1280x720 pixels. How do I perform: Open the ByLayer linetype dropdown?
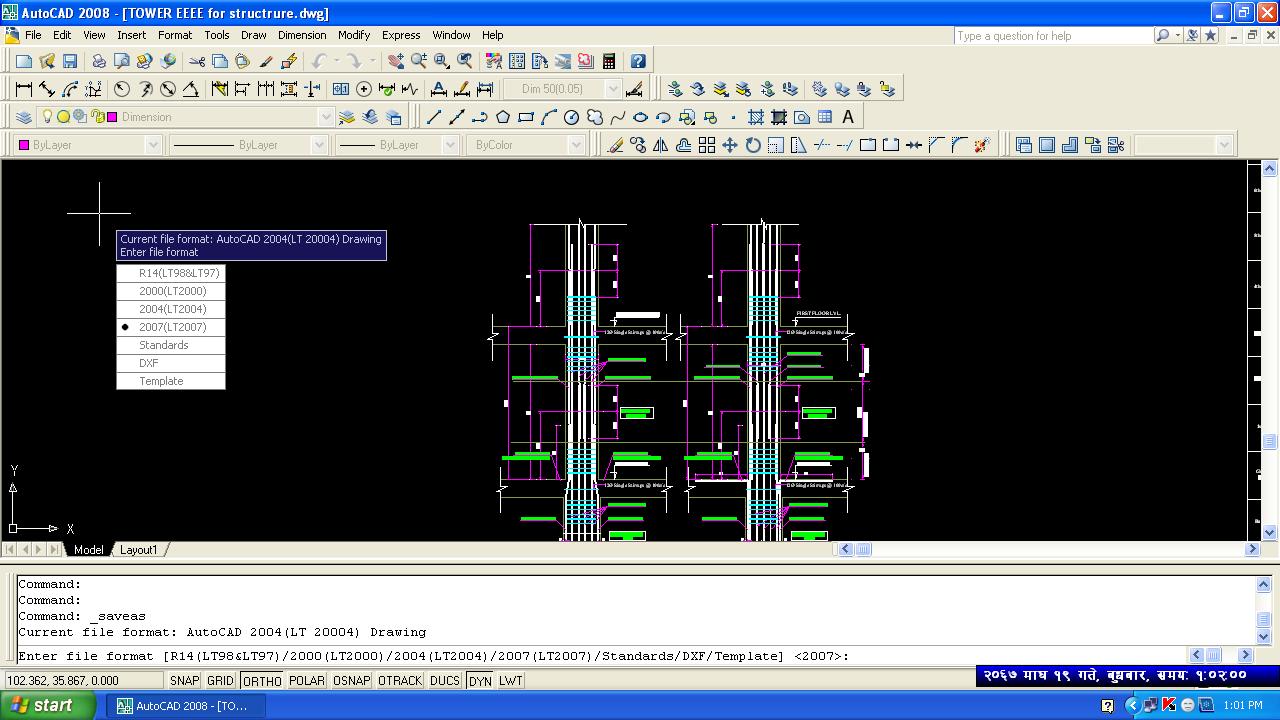(319, 145)
